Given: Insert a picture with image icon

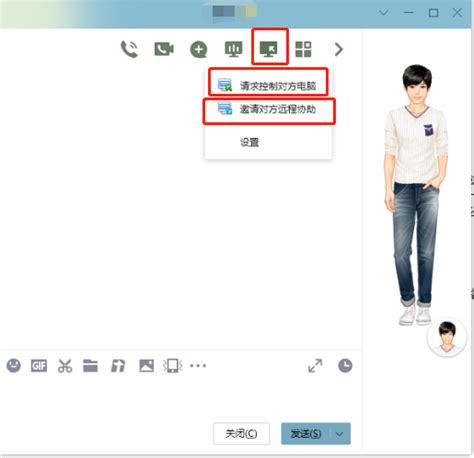Looking at the screenshot, I should pos(146,366).
